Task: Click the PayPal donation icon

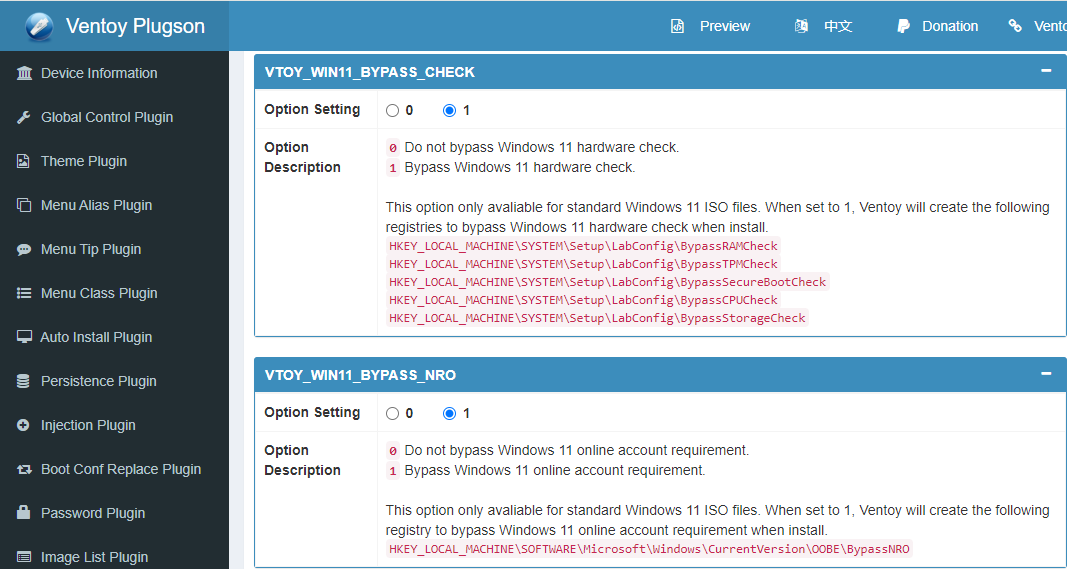Action: [903, 27]
